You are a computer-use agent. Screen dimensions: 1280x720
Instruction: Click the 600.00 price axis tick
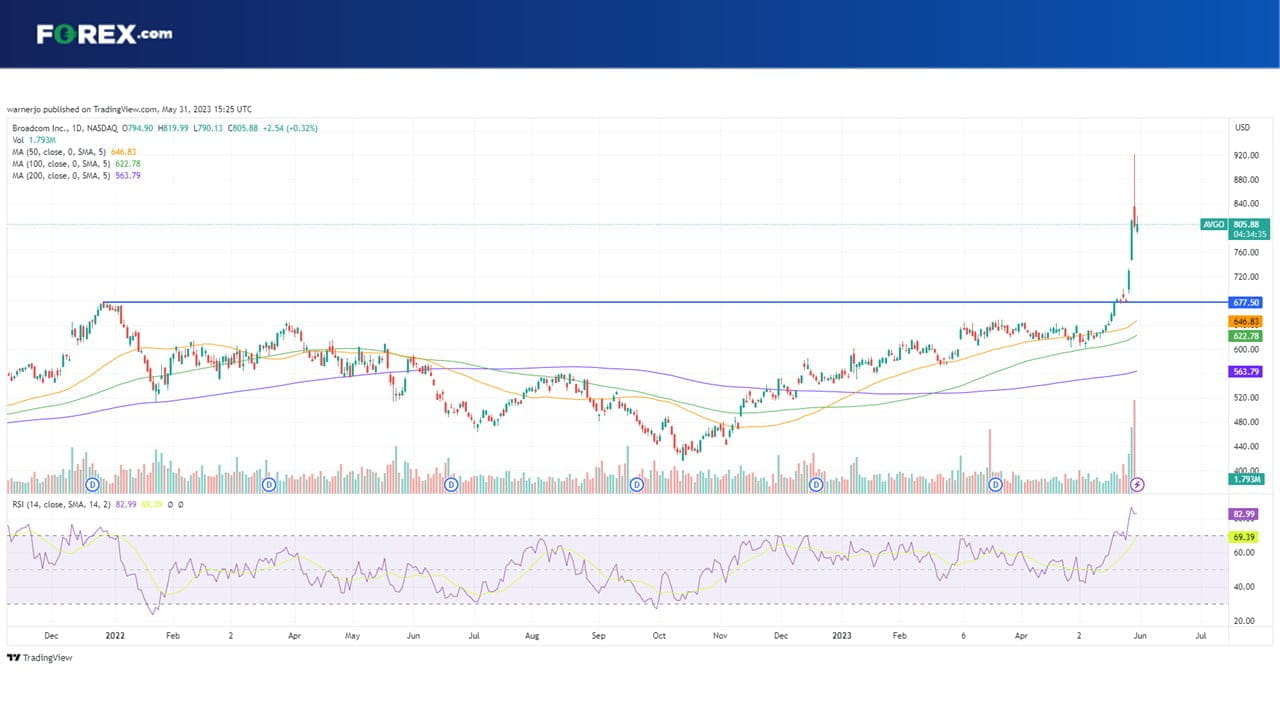tap(1246, 350)
